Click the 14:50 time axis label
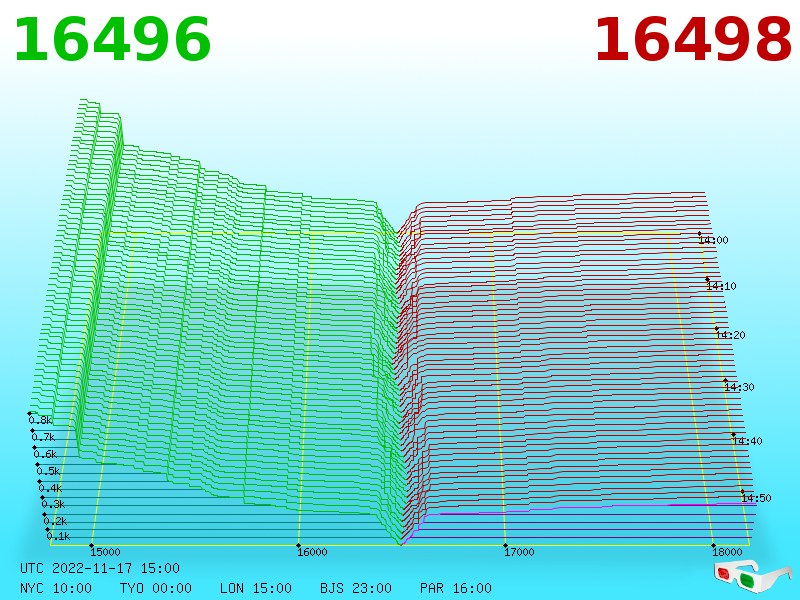Image resolution: width=800 pixels, height=600 pixels. click(756, 498)
